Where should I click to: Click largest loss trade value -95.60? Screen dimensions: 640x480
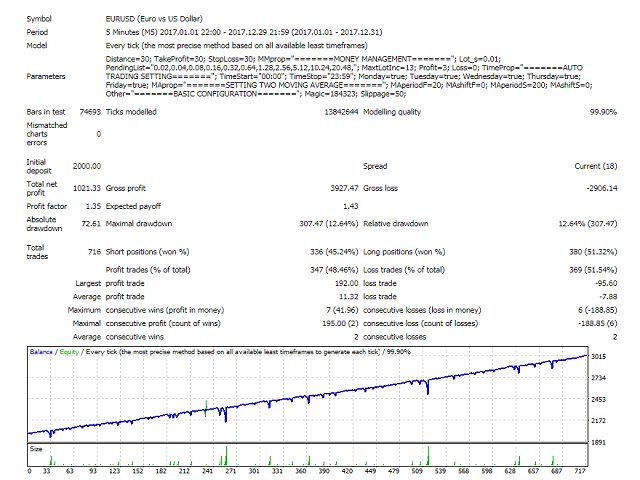(606, 283)
